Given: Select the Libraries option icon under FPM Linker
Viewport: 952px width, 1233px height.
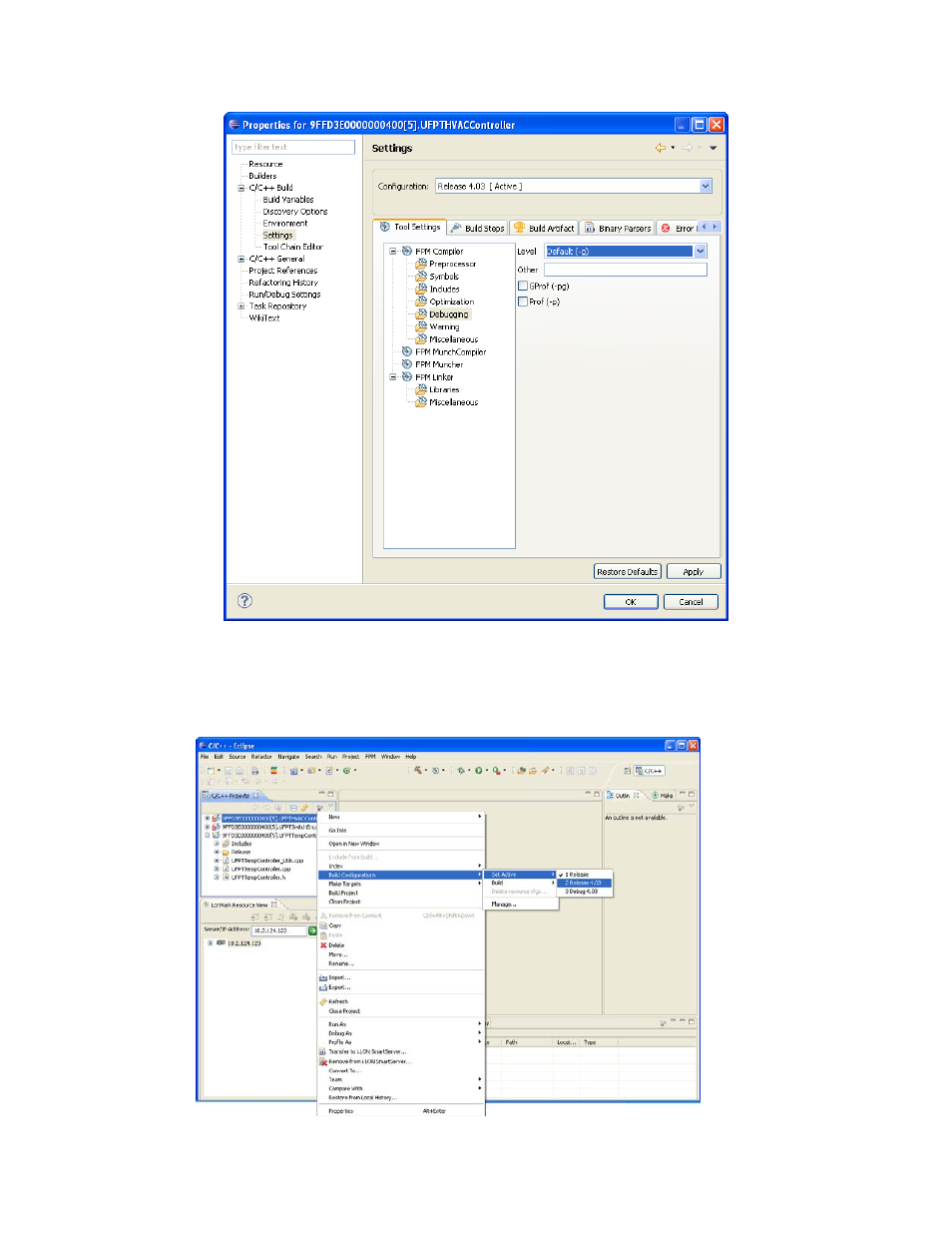Looking at the screenshot, I should click(x=421, y=389).
